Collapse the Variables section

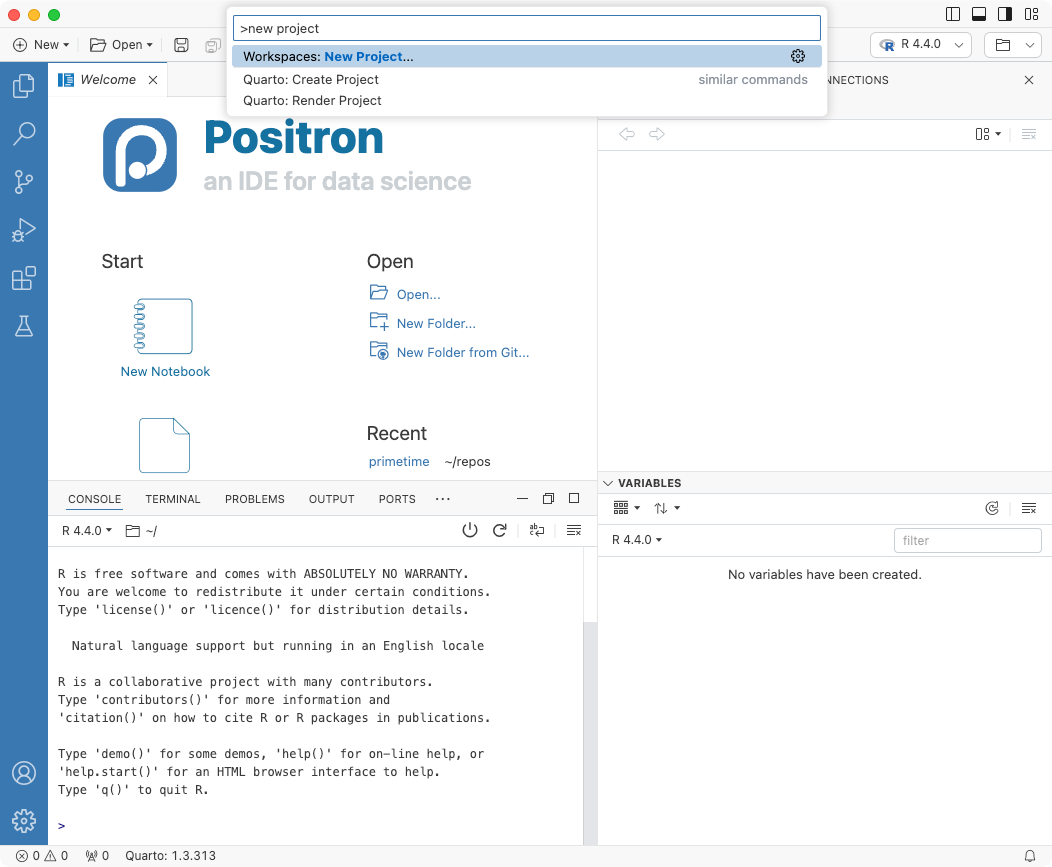pyautogui.click(x=608, y=482)
